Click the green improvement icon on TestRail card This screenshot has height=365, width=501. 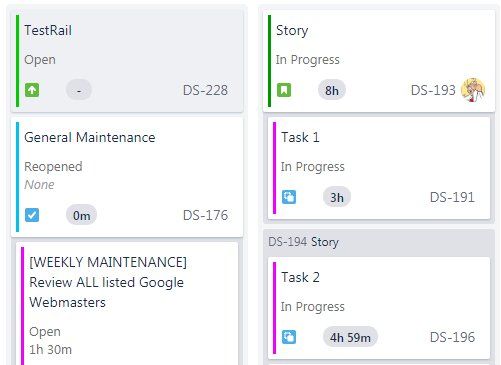tap(32, 90)
